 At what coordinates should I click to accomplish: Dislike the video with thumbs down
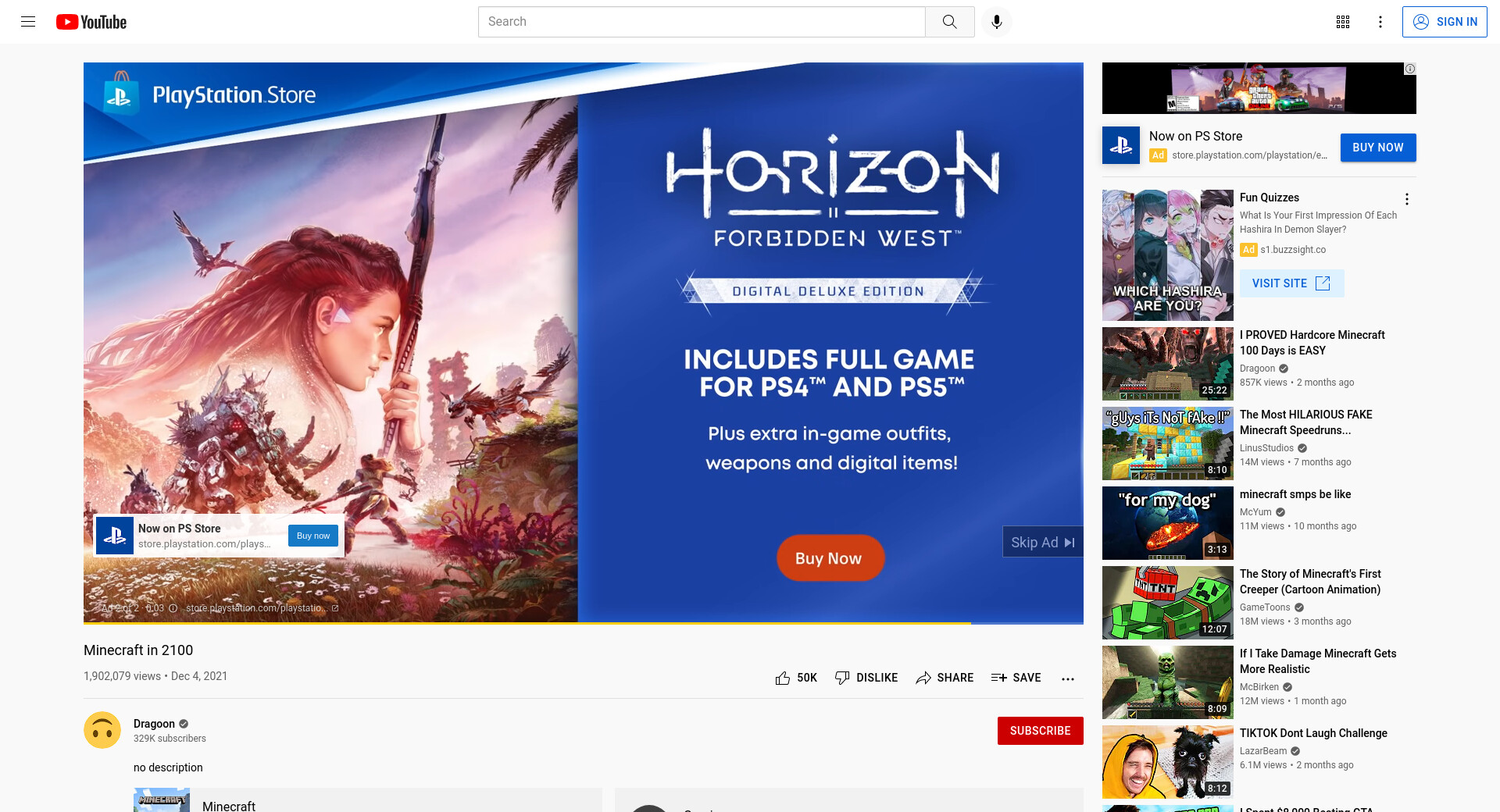[866, 678]
